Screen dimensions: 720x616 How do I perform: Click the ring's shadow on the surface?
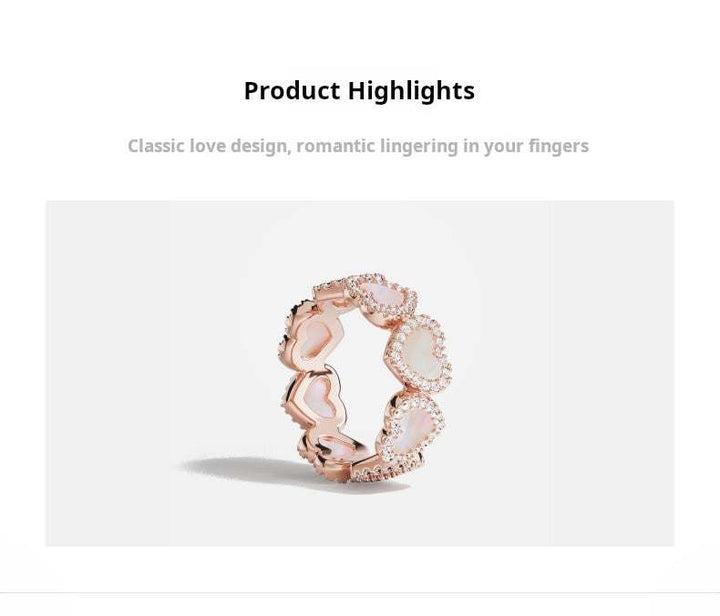[x=257, y=469]
